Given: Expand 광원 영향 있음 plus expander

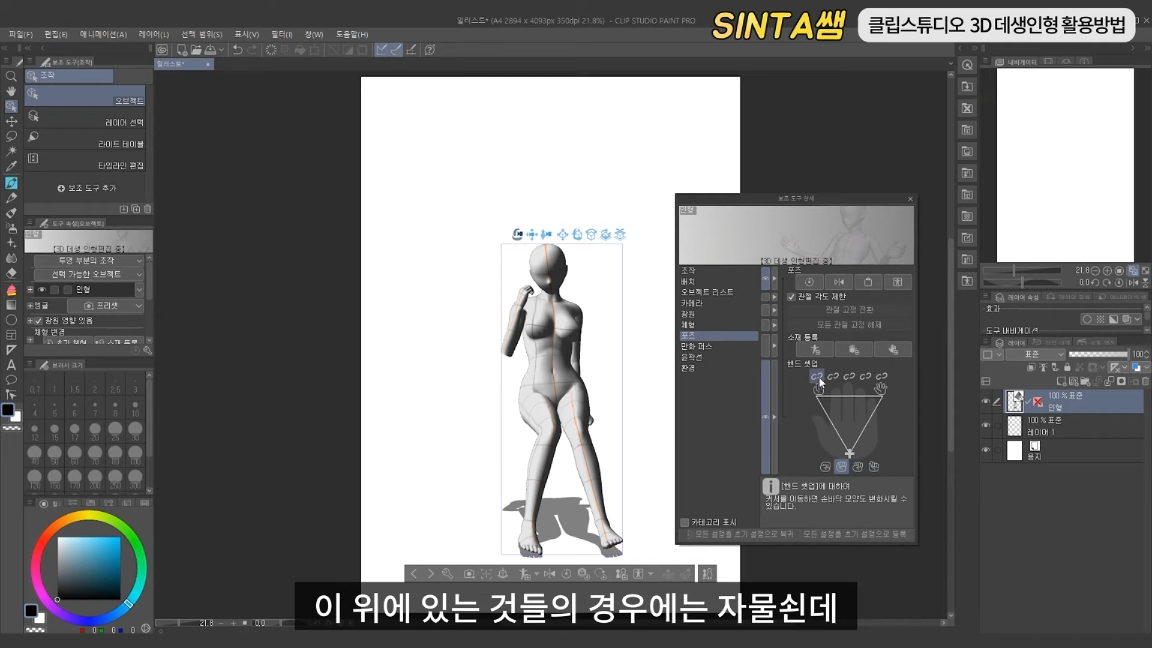Looking at the screenshot, I should 30,321.
